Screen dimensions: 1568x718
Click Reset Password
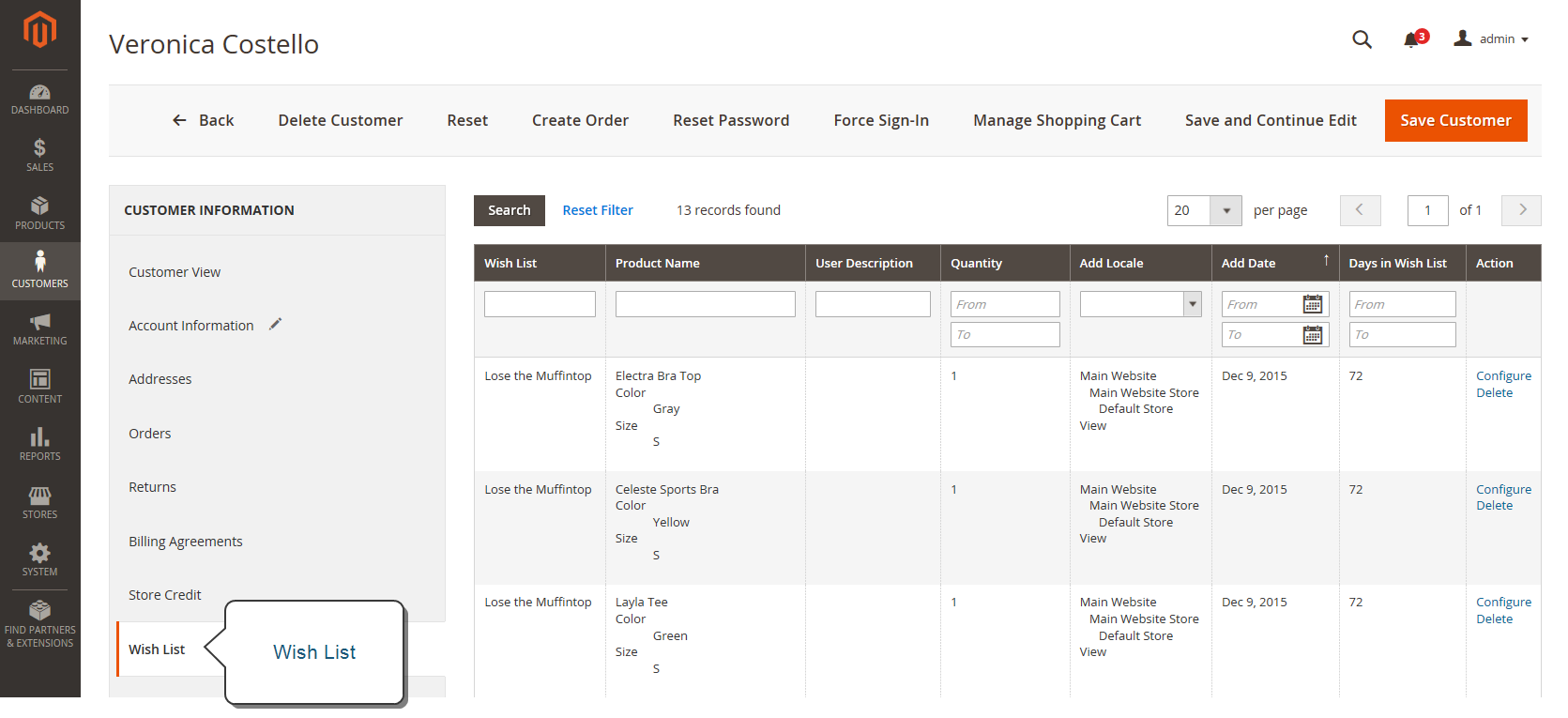point(731,120)
